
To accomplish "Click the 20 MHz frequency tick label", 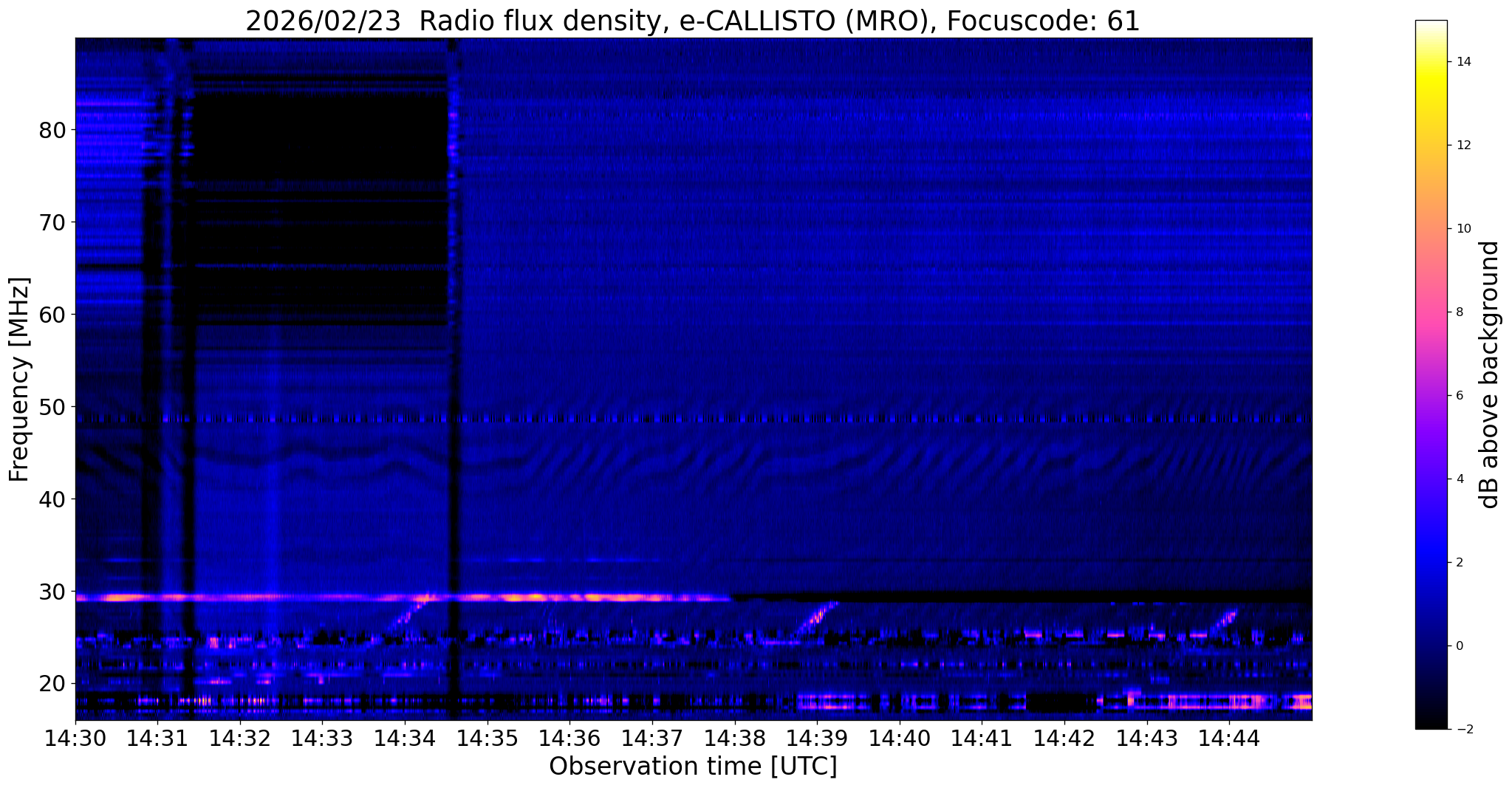I will pyautogui.click(x=53, y=684).
